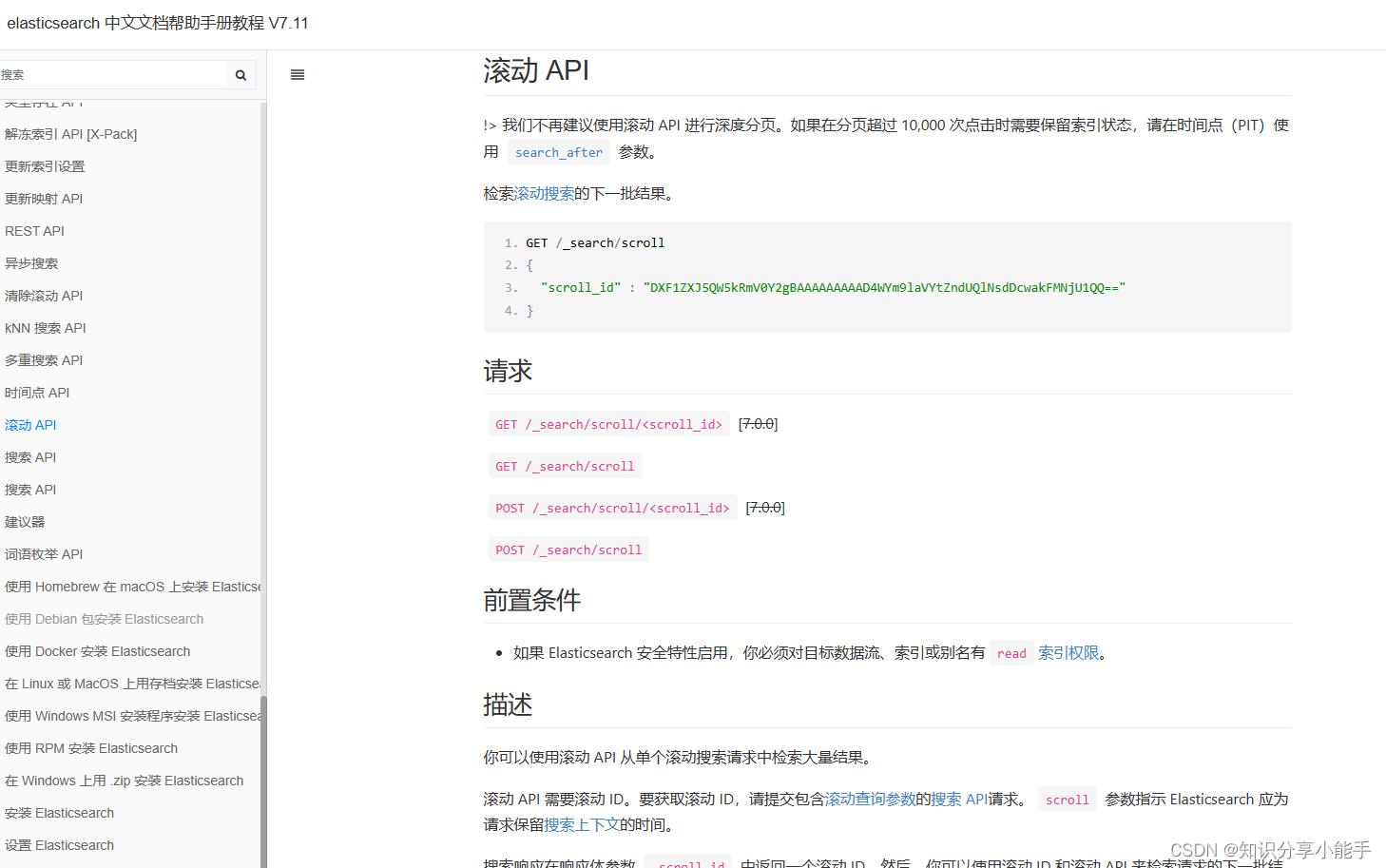The width and height of the screenshot is (1386, 868).
Task: Click GET /_search/scroll/<scroll_id> code
Action: coord(608,425)
